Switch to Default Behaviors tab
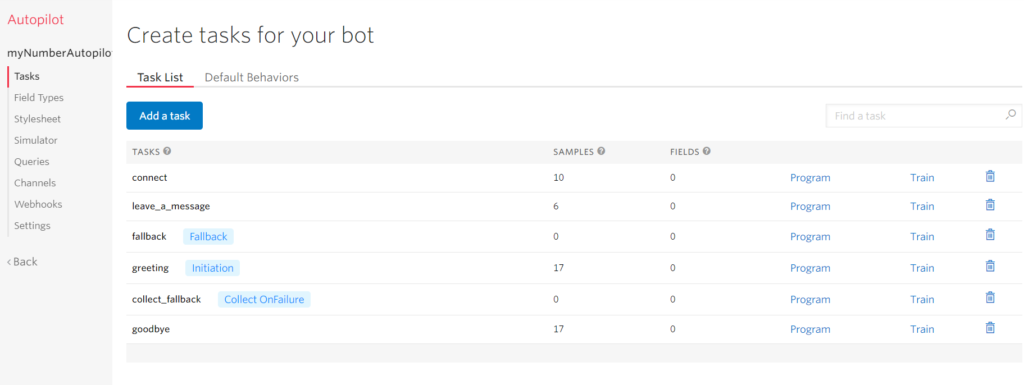The image size is (1024, 385). (251, 77)
